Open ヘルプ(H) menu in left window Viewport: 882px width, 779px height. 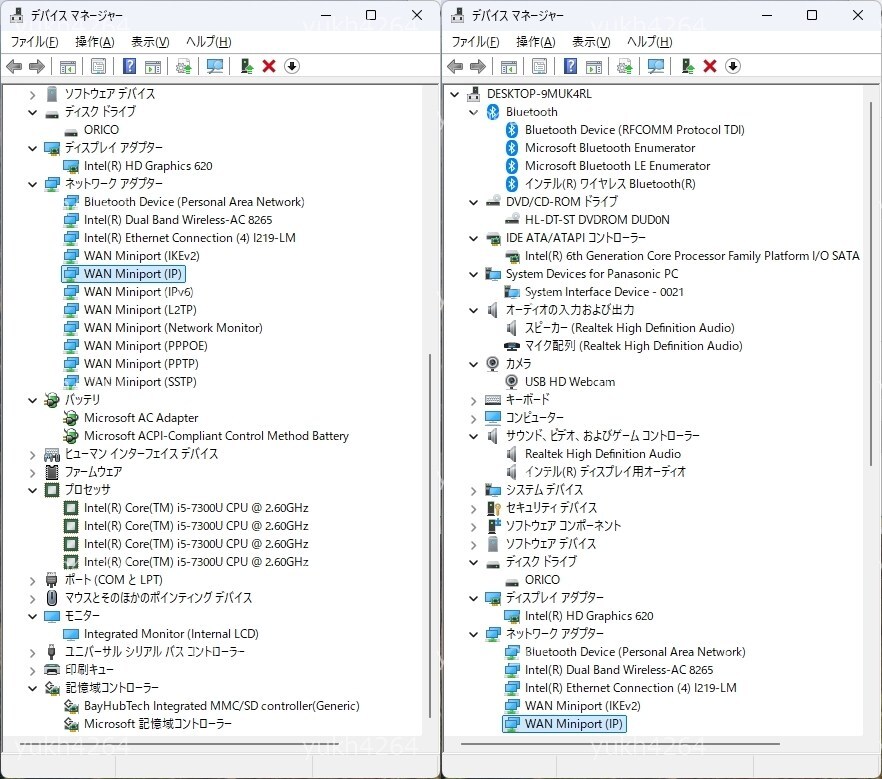(209, 42)
